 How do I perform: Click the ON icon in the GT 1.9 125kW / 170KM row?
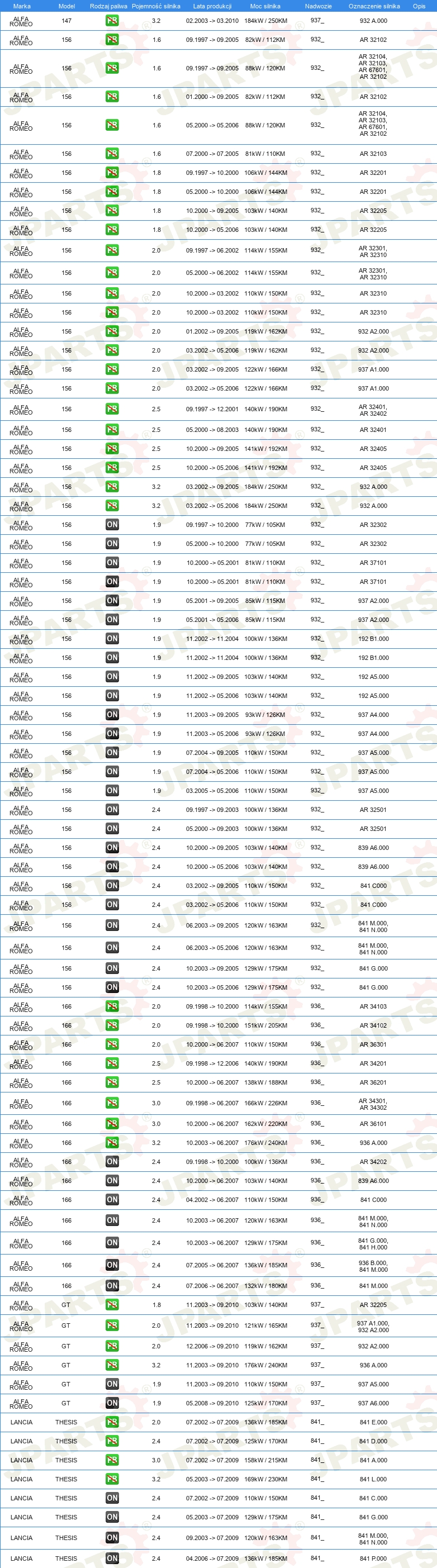pyautogui.click(x=112, y=1403)
